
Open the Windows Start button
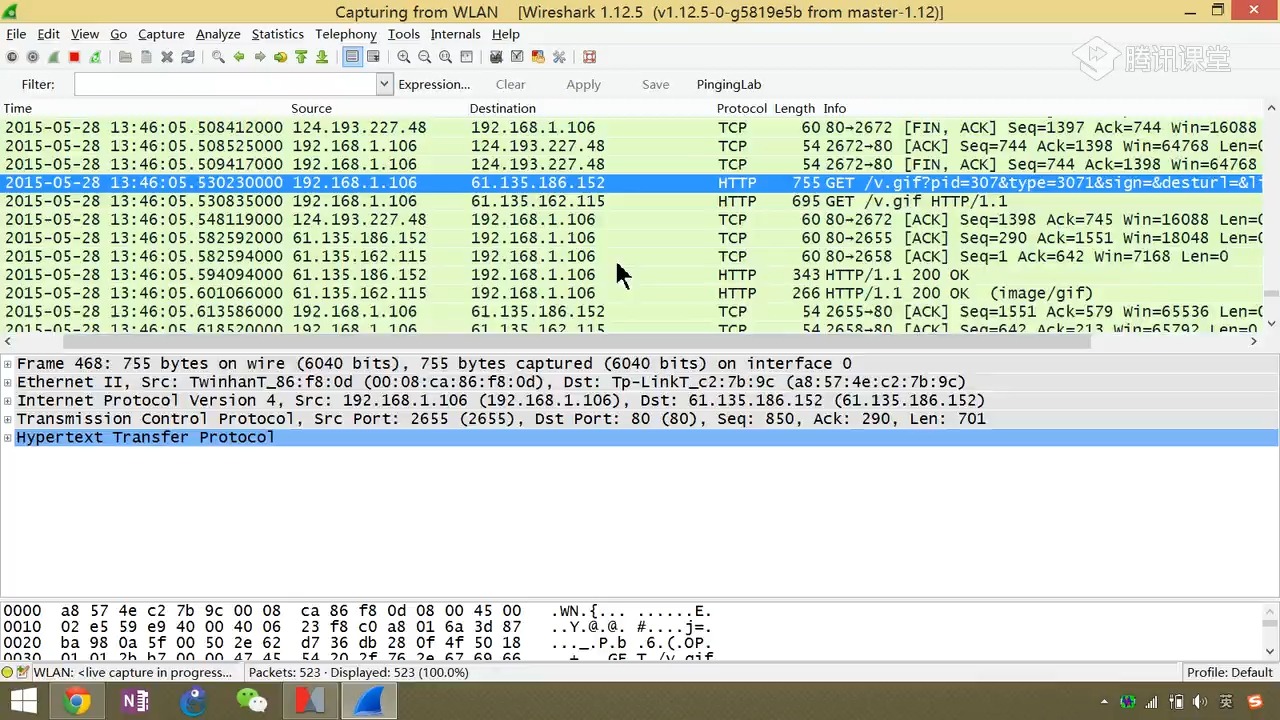pyautogui.click(x=23, y=702)
